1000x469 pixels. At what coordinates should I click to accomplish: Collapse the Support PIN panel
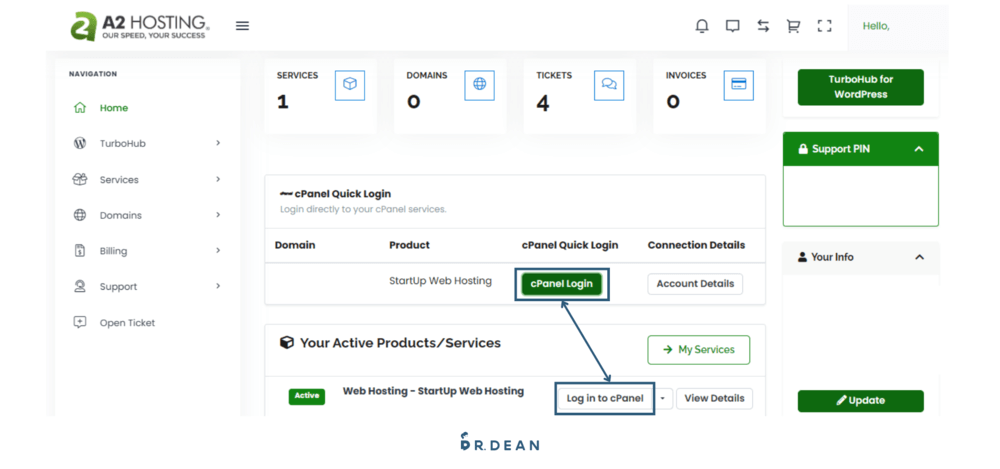tap(918, 149)
